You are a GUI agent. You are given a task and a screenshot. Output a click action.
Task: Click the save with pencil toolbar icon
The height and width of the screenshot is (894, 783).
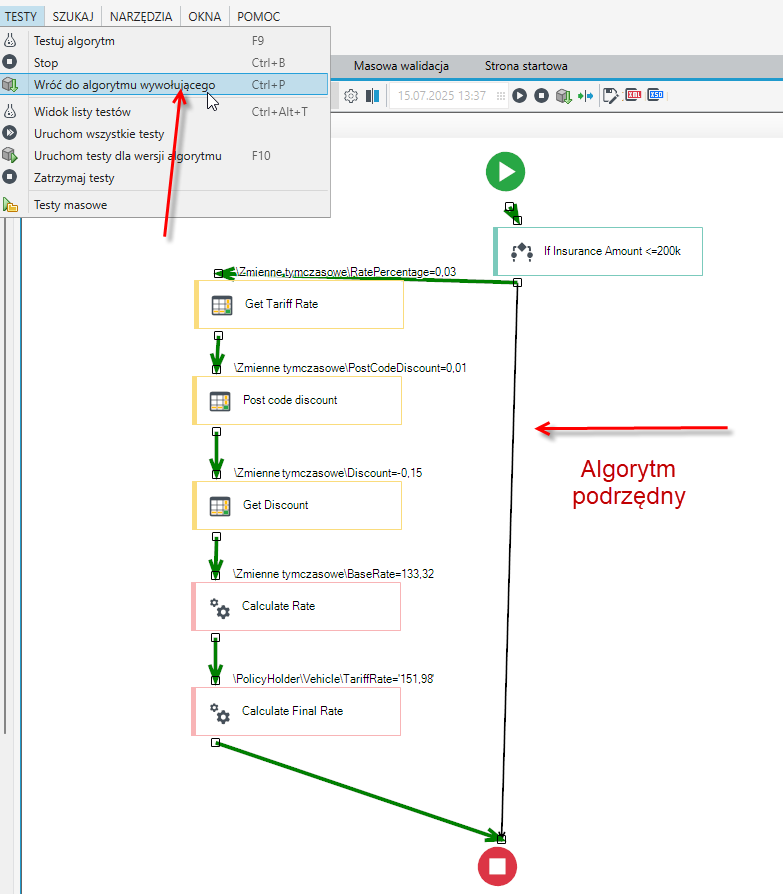610,96
